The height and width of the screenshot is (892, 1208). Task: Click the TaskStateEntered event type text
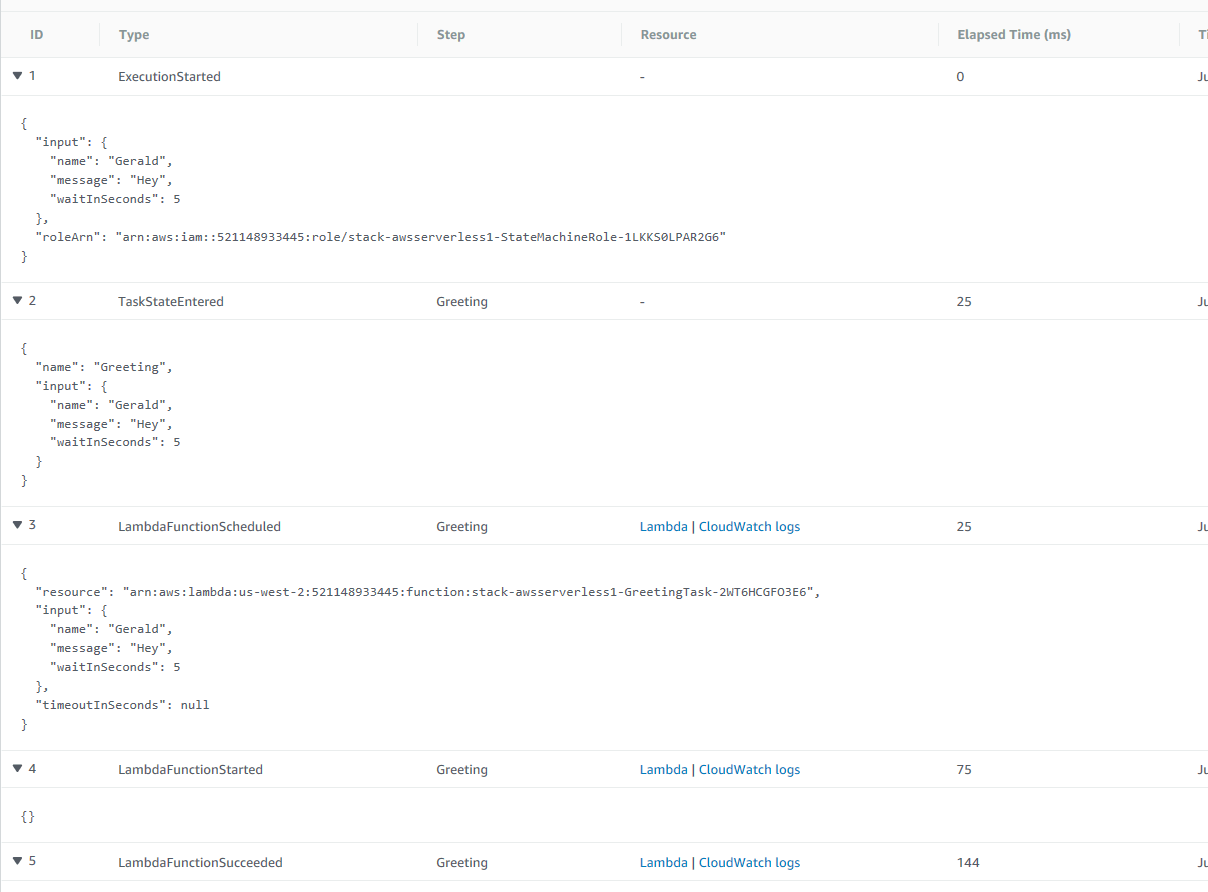click(171, 301)
